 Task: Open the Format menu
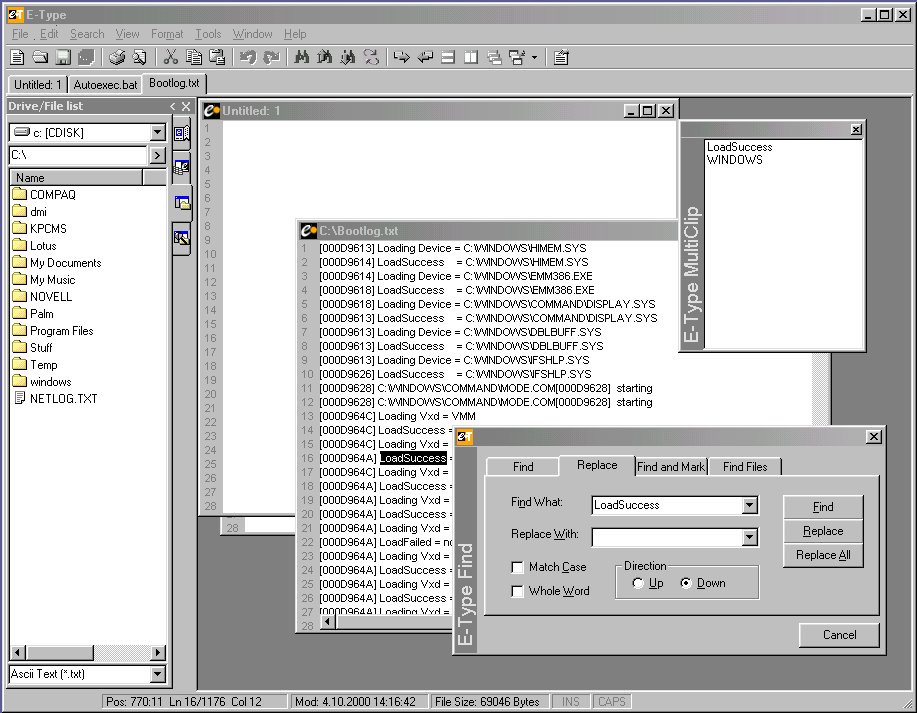[x=167, y=34]
